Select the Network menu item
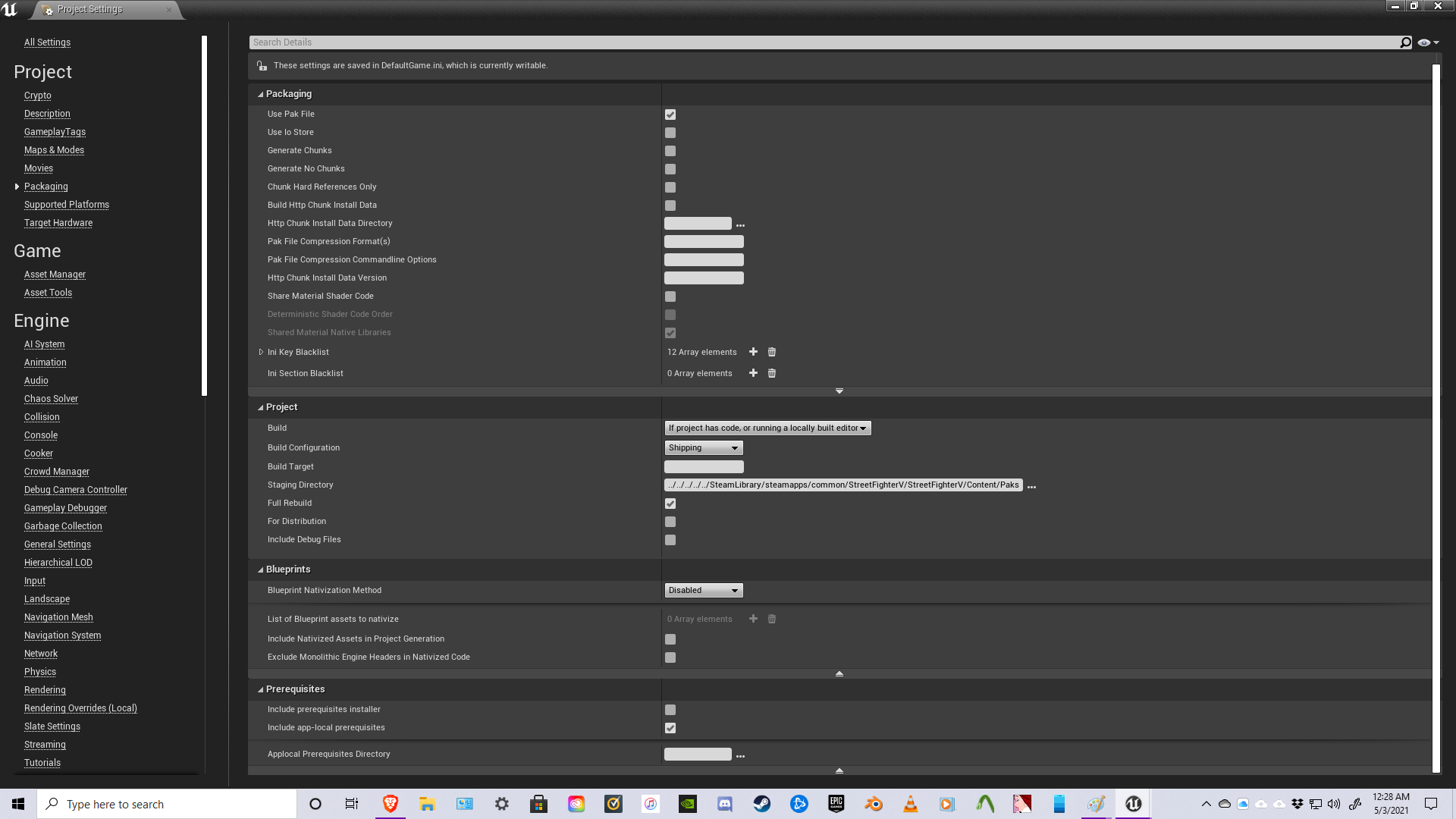 (x=41, y=653)
